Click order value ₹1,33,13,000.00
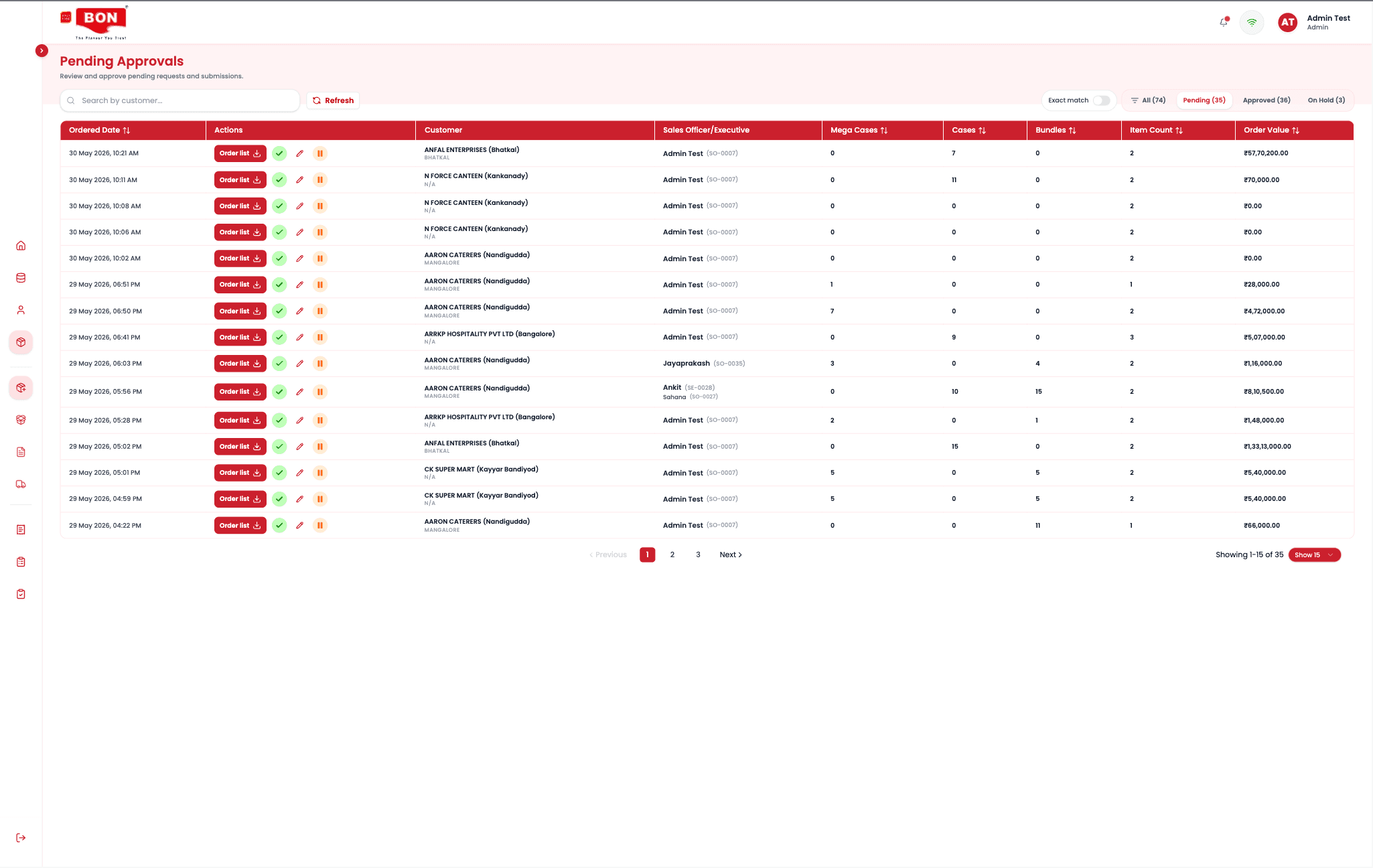Image resolution: width=1373 pixels, height=868 pixels. pyautogui.click(x=1267, y=447)
